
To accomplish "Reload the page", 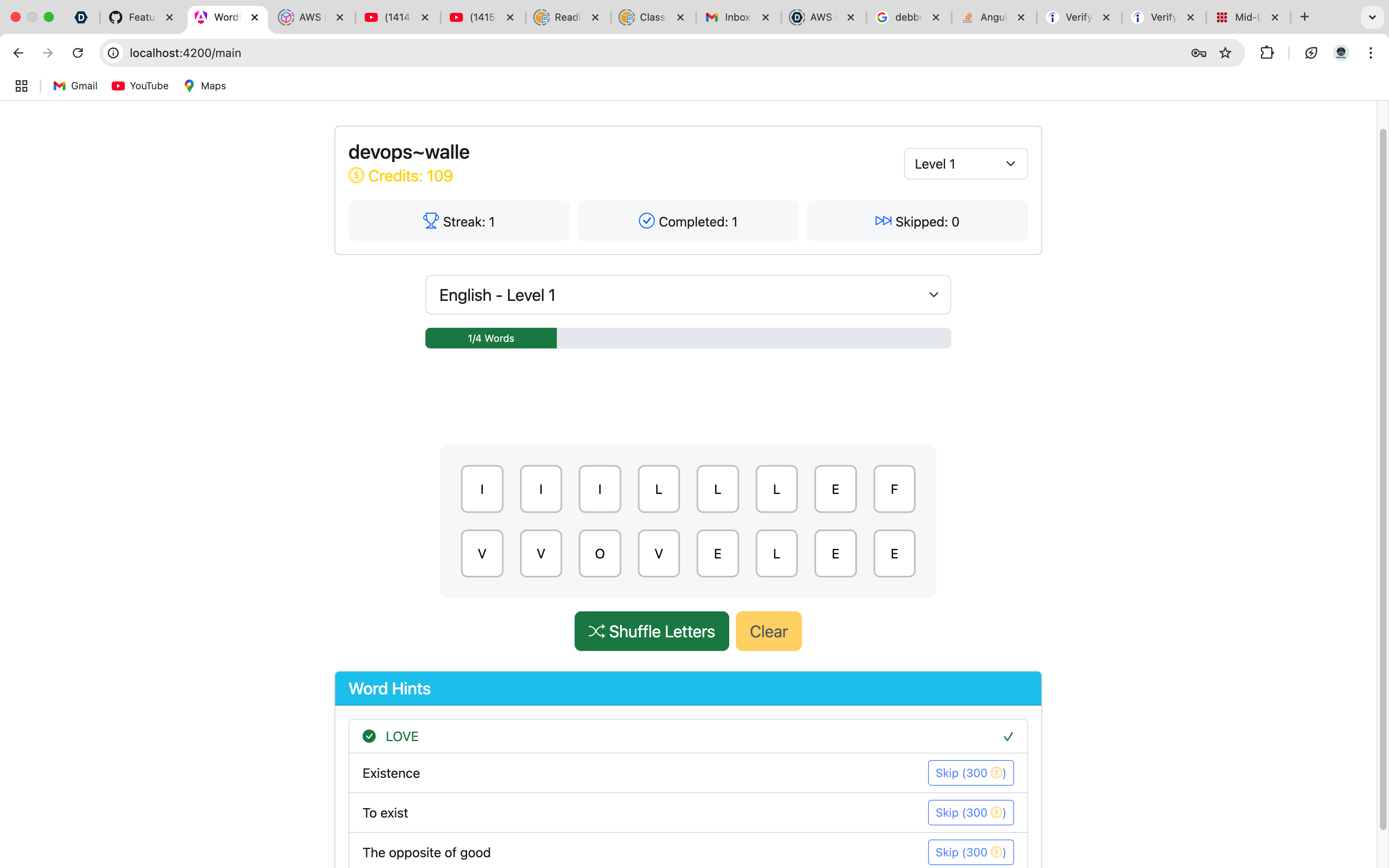I will point(77,53).
